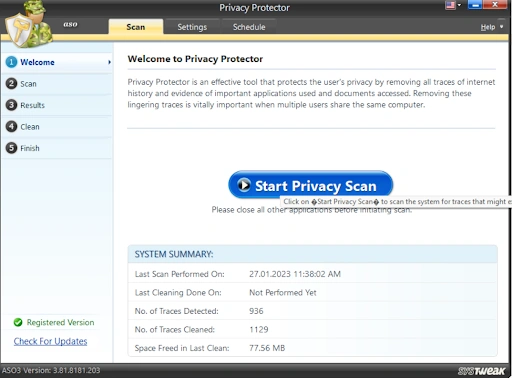Click the Welcome to Privacy Protector heading
Image resolution: width=512 pixels, height=378 pixels.
pos(195,59)
